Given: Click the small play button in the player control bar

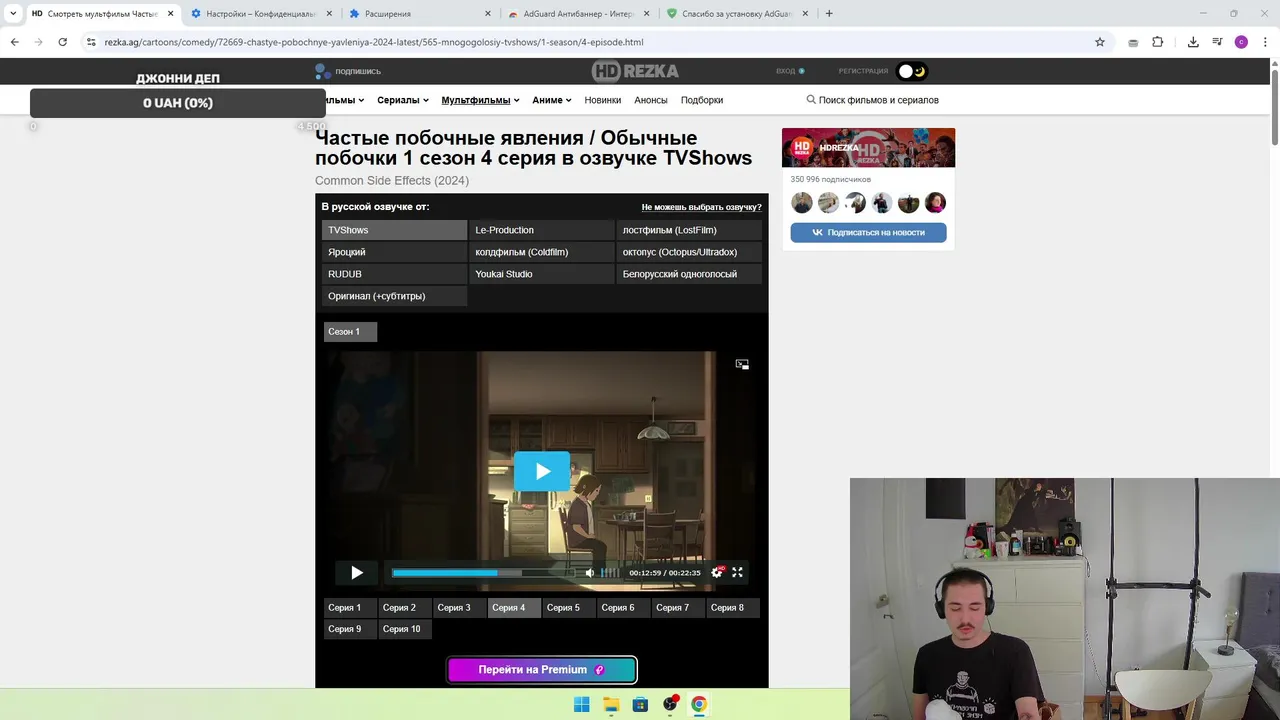Looking at the screenshot, I should 357,573.
